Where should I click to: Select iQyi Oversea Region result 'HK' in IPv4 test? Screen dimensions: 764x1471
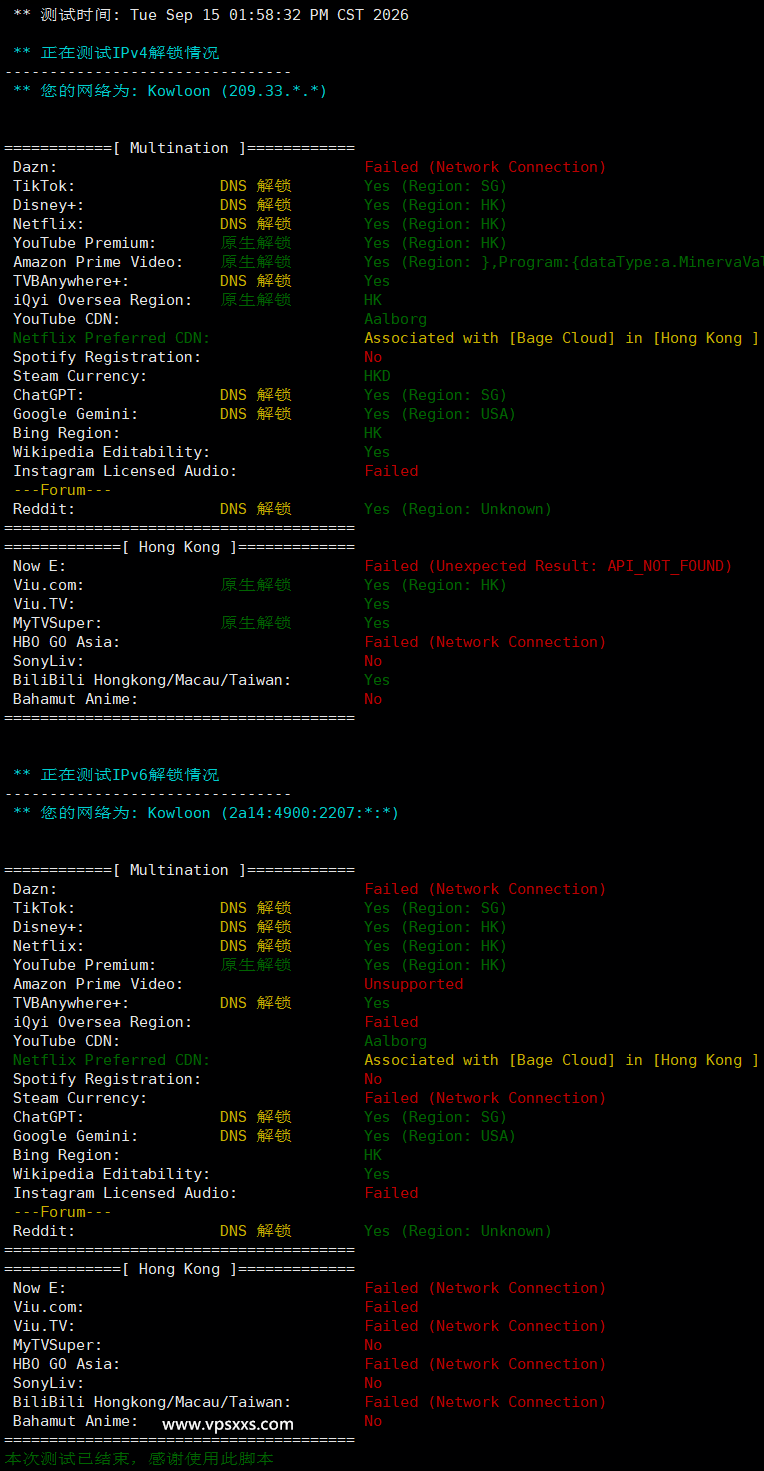373,300
